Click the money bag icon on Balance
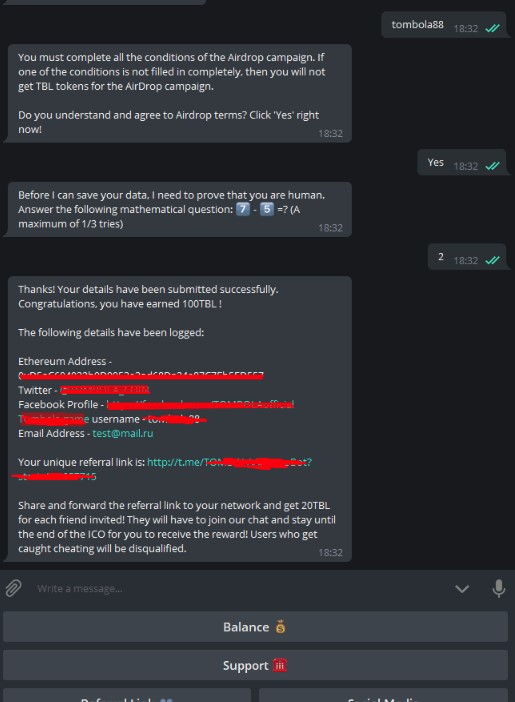The image size is (515, 702). pyautogui.click(x=280, y=627)
